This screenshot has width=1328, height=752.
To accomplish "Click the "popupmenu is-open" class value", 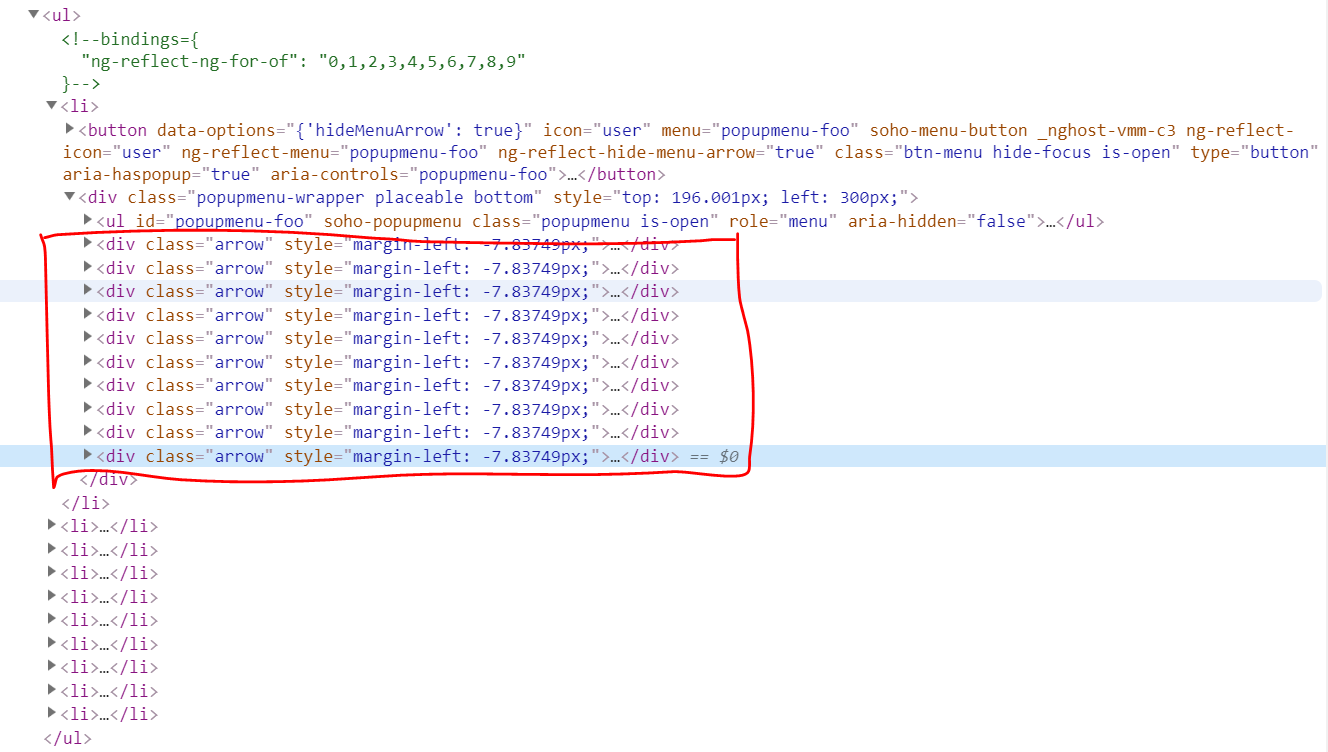I will tap(627, 222).
